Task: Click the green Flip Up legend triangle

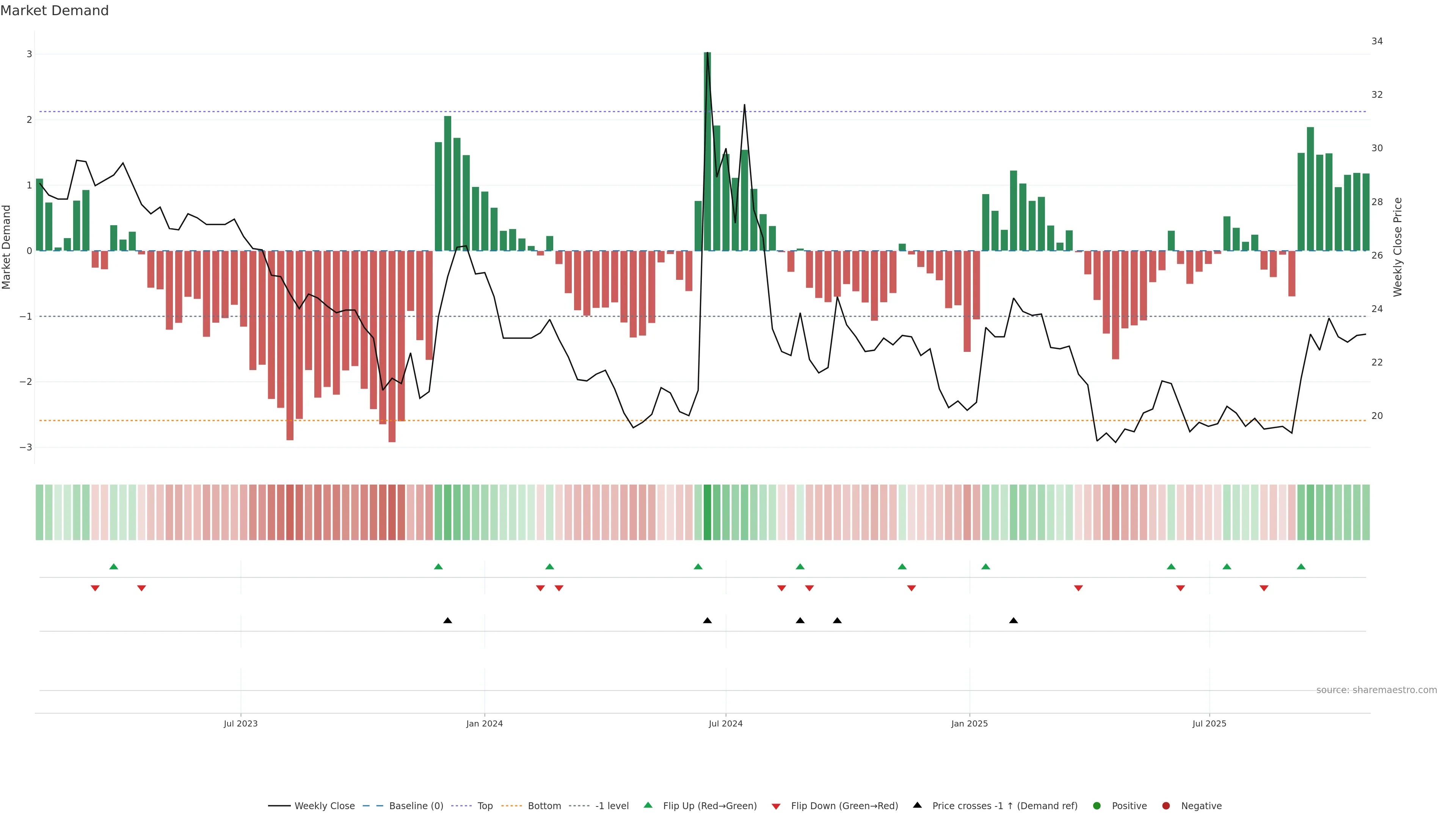Action: [648, 805]
